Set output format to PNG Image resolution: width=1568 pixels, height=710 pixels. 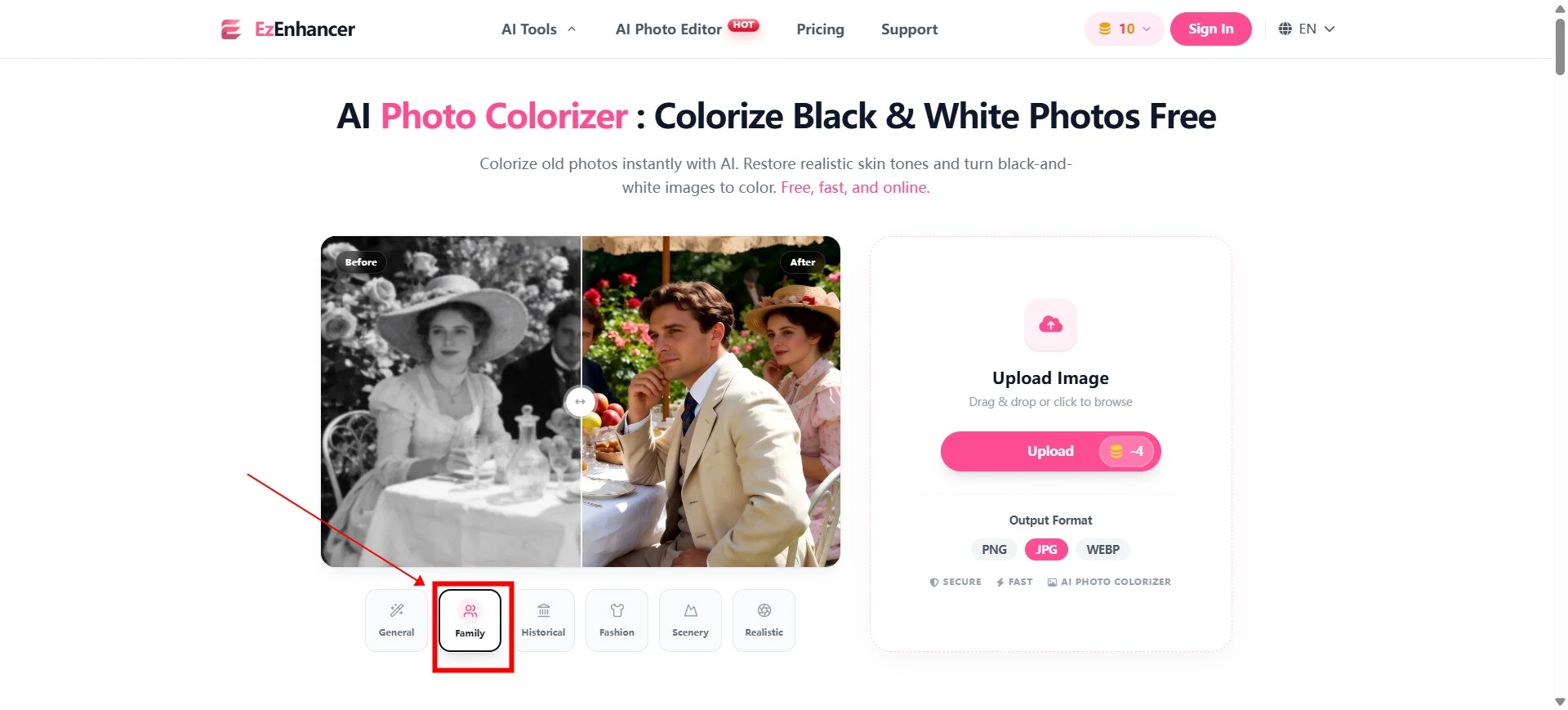coord(994,550)
